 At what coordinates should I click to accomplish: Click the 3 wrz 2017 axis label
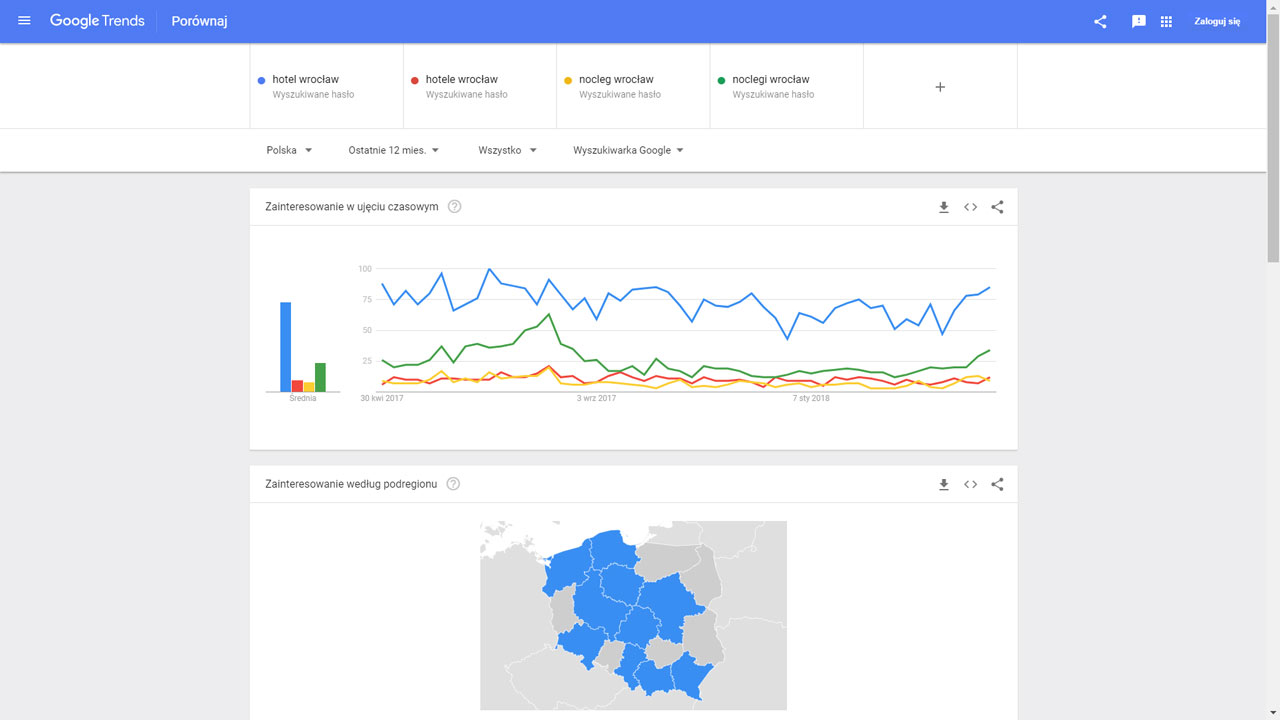pos(596,398)
